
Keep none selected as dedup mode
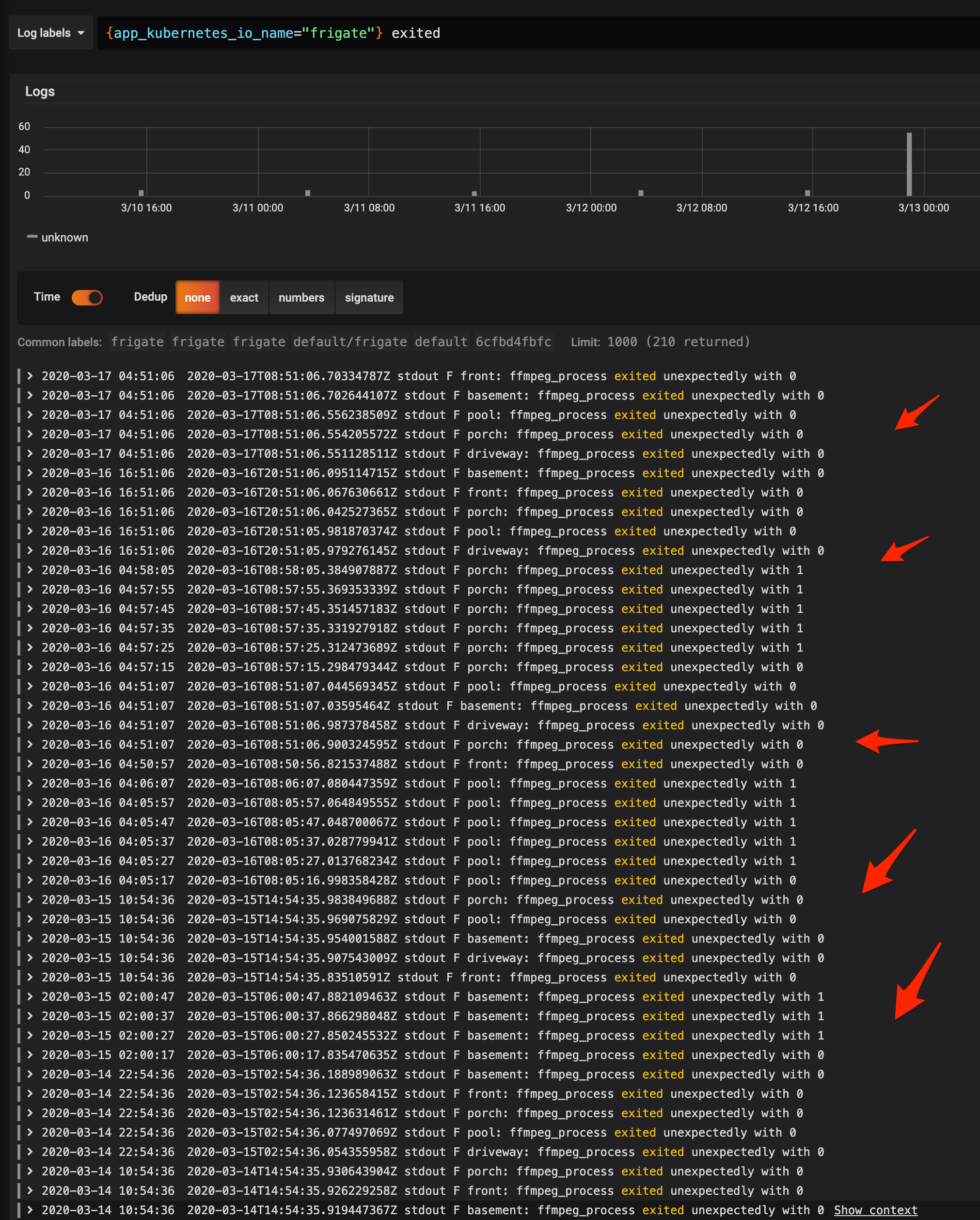(197, 297)
